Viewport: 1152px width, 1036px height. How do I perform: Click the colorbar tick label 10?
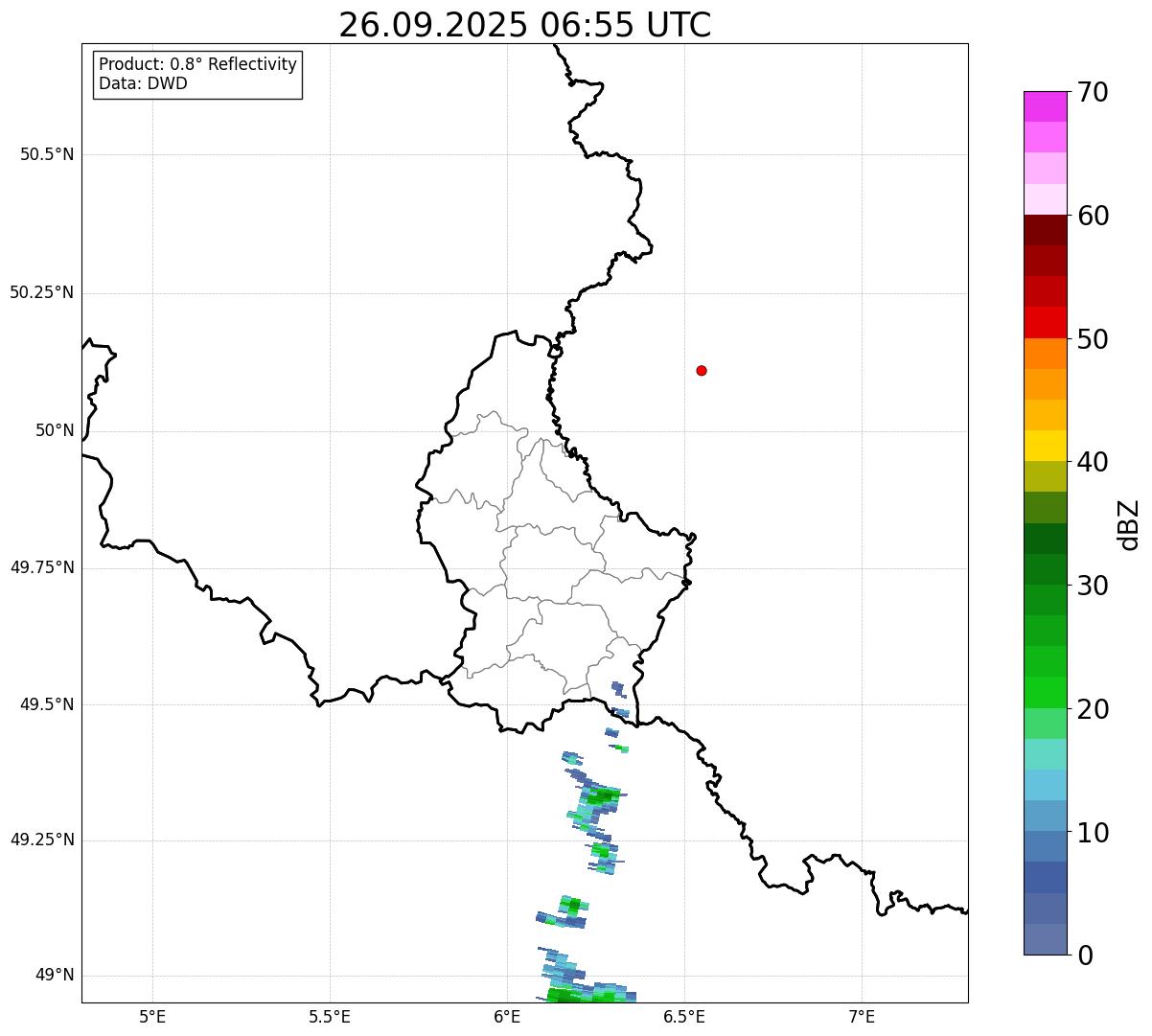tap(1093, 833)
